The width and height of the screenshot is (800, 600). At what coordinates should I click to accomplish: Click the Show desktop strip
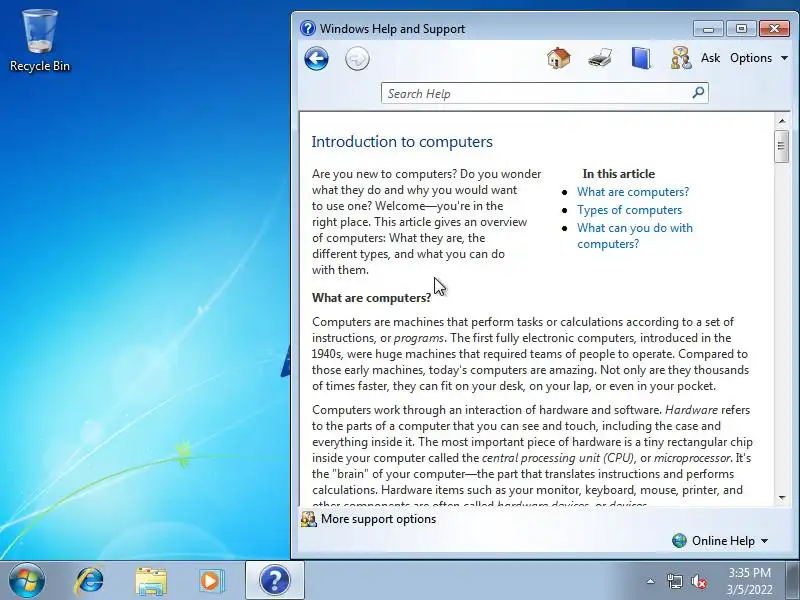[793, 581]
